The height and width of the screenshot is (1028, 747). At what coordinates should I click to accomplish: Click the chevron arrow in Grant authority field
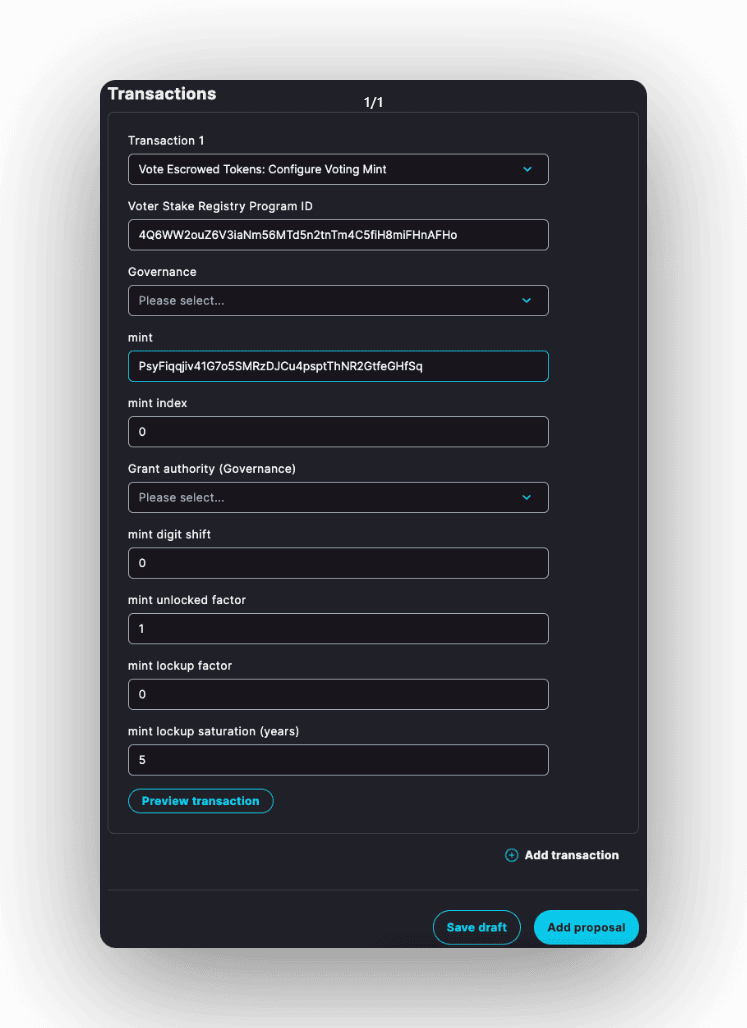pos(527,498)
